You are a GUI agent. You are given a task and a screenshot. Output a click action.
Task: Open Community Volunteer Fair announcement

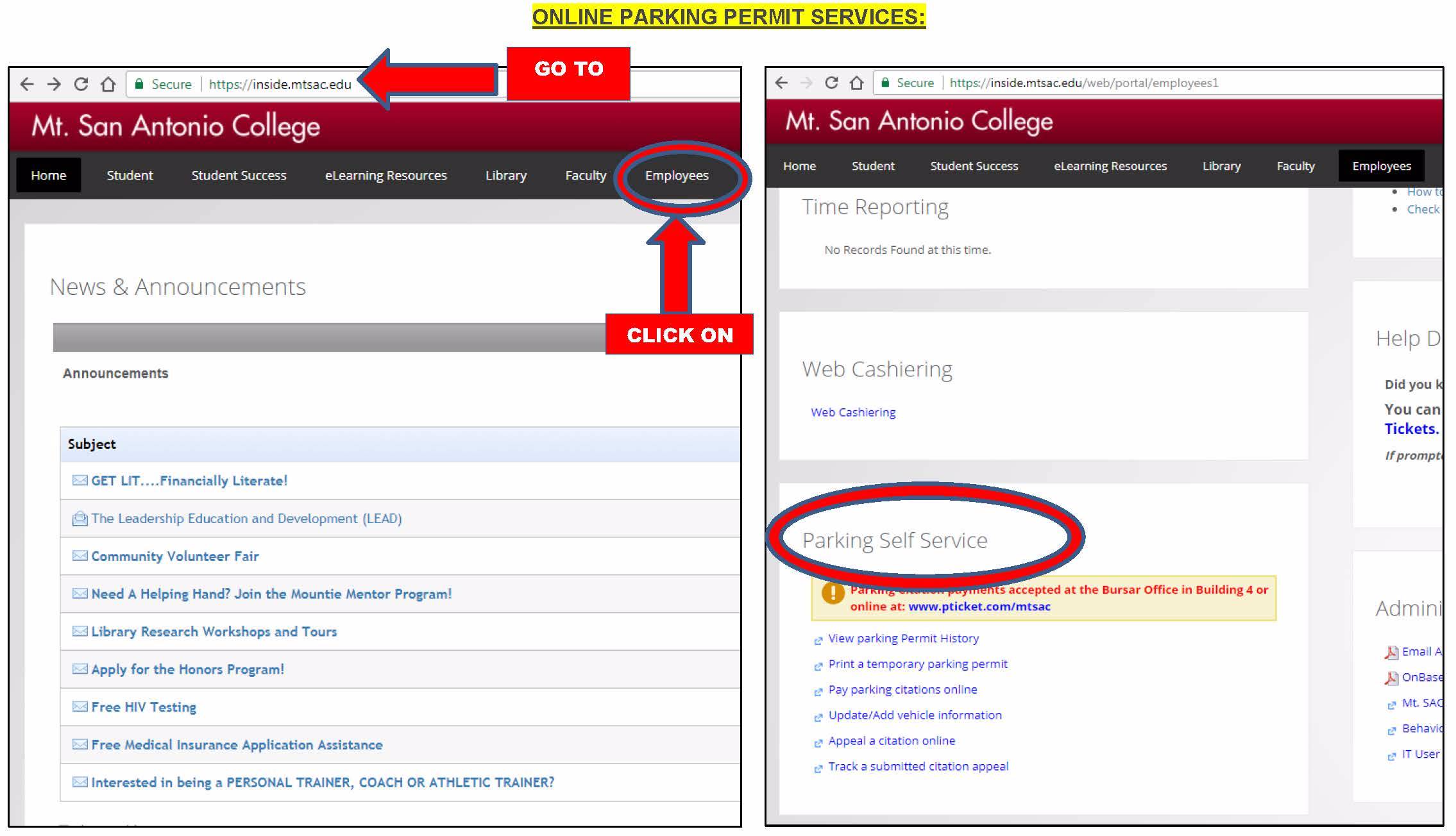point(175,556)
